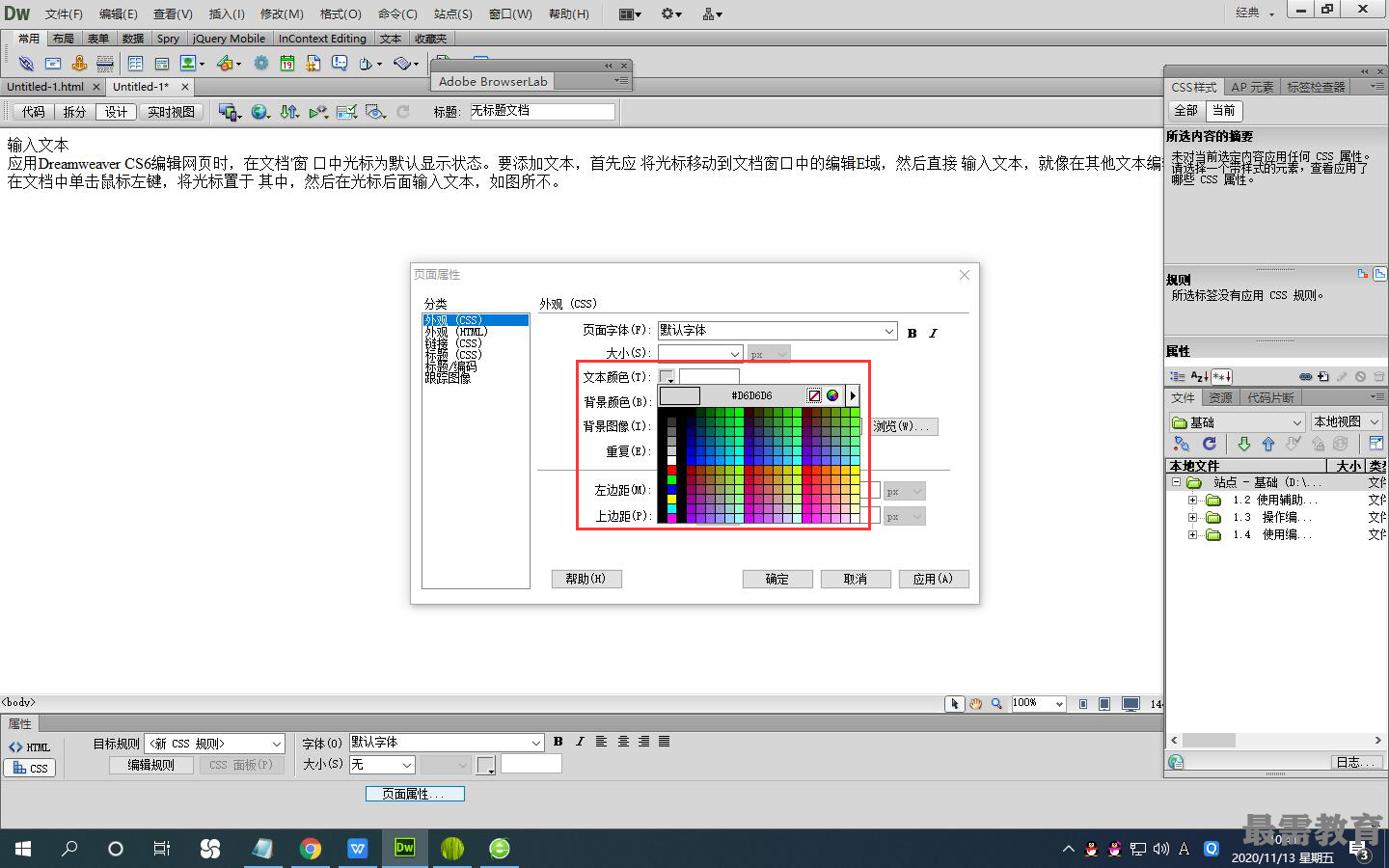The width and height of the screenshot is (1389, 868).
Task: Switch Properties inspector to CSS mode
Action: coord(29,769)
